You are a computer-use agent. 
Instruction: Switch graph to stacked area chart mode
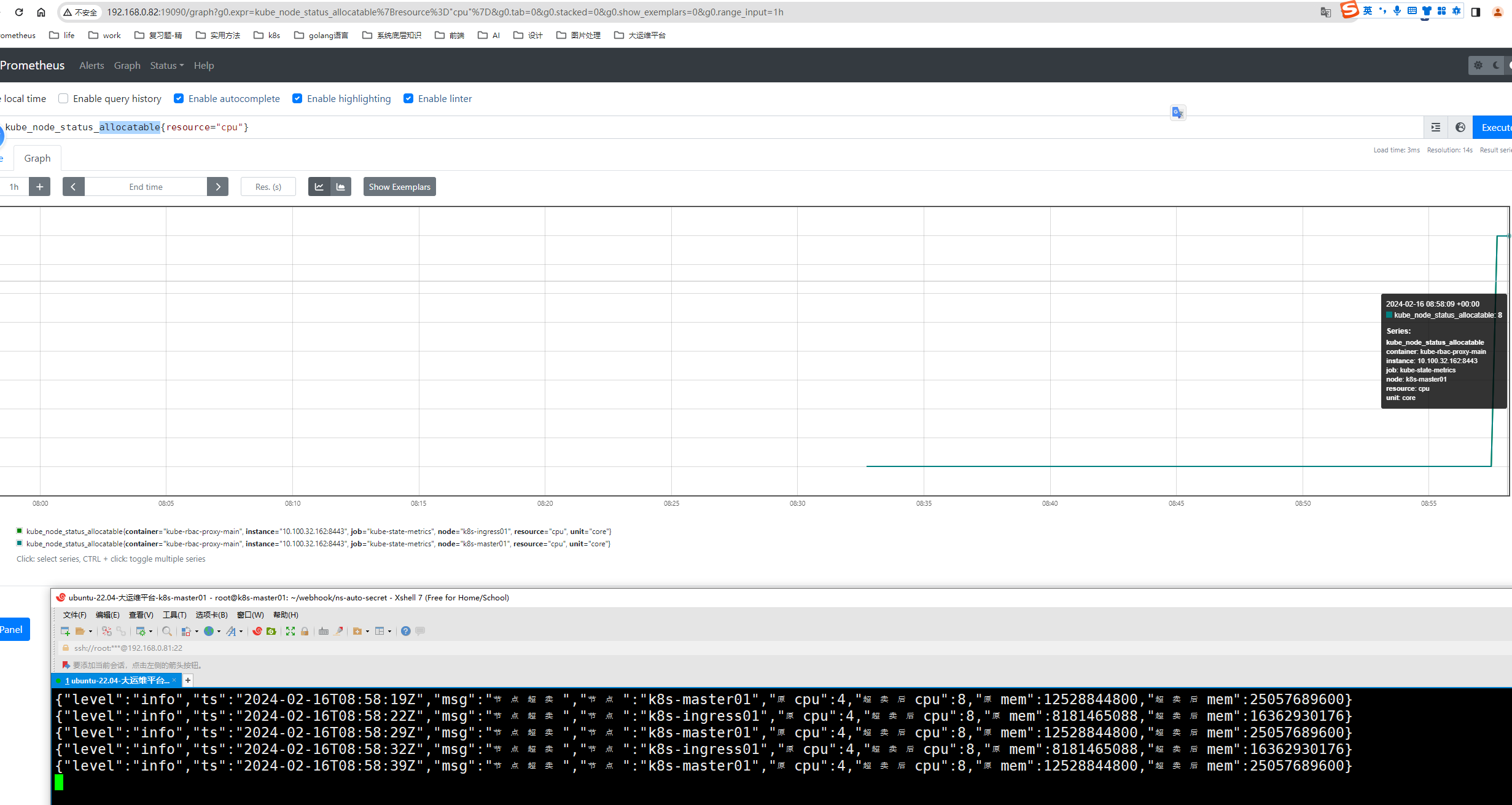tap(340, 187)
